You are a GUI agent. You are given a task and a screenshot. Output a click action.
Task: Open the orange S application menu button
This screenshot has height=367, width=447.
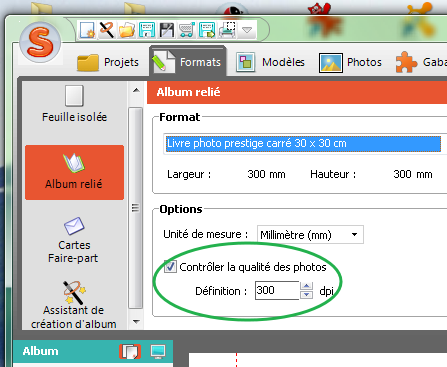tap(40, 42)
